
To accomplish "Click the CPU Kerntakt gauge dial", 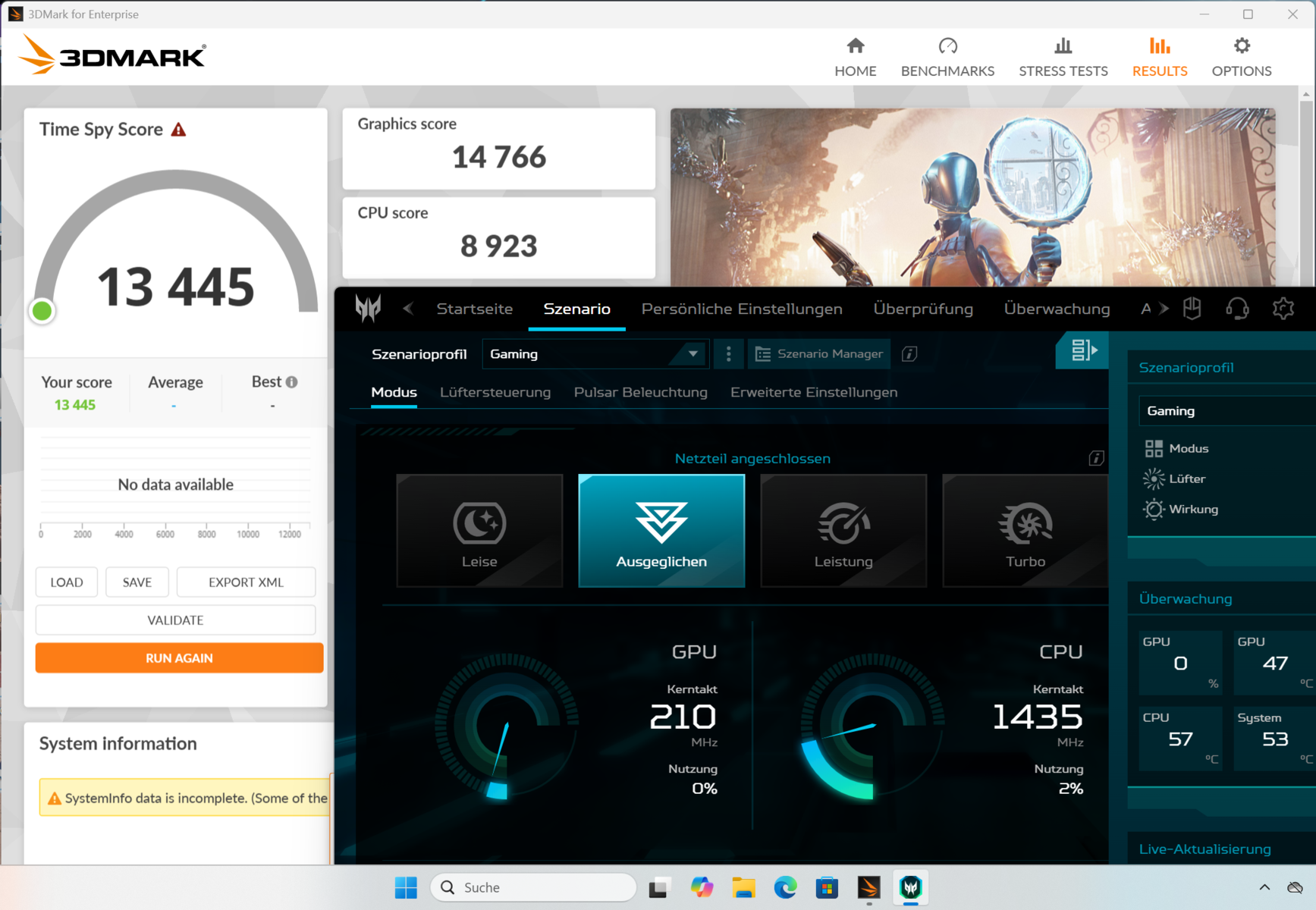I will click(x=872, y=726).
